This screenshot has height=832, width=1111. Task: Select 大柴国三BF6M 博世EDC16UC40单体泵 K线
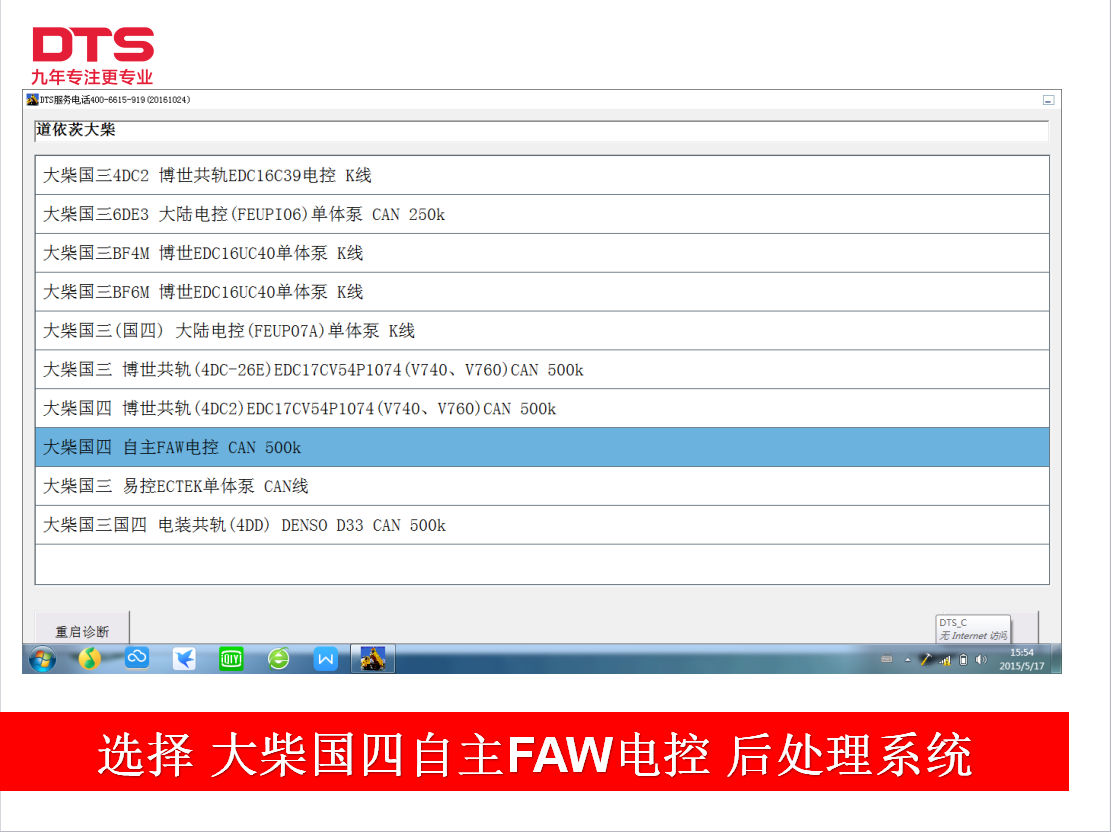(542, 292)
